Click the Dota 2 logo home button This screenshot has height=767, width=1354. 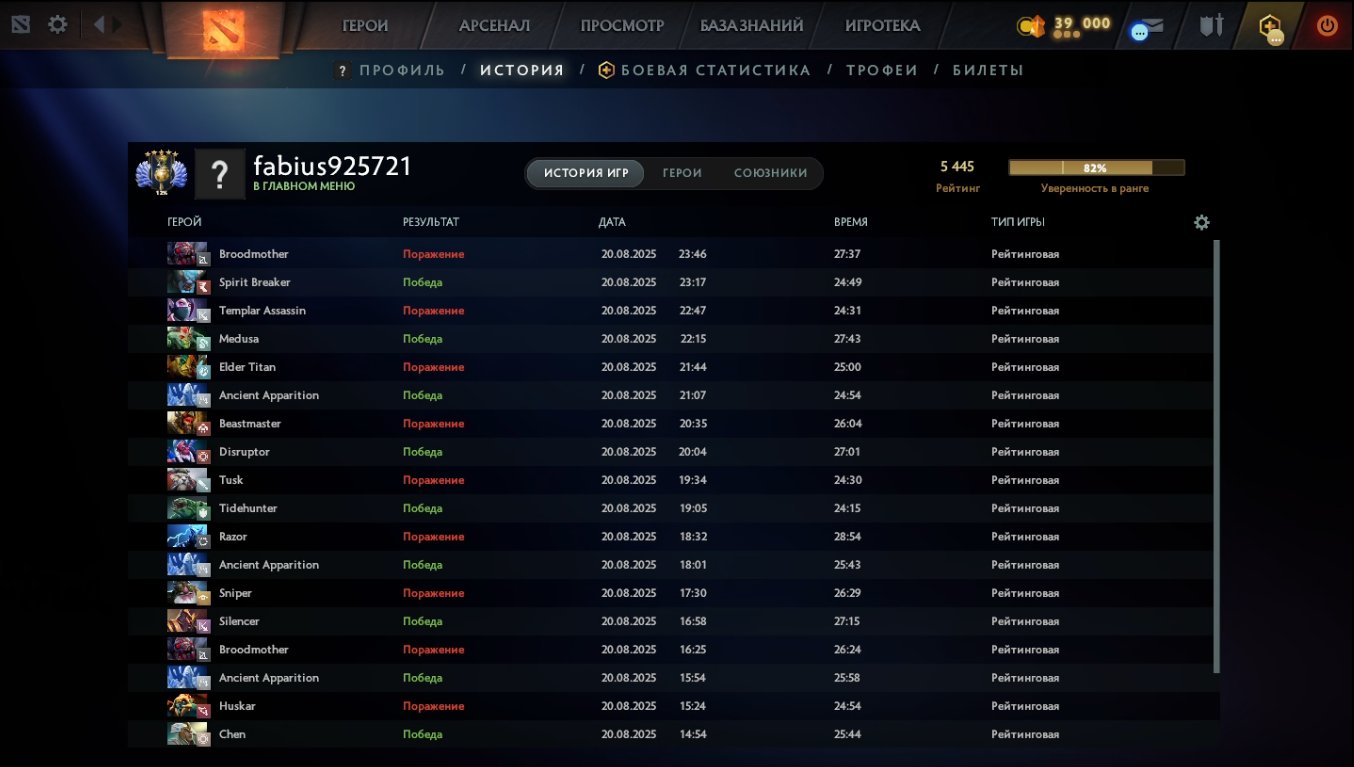pyautogui.click(x=222, y=29)
